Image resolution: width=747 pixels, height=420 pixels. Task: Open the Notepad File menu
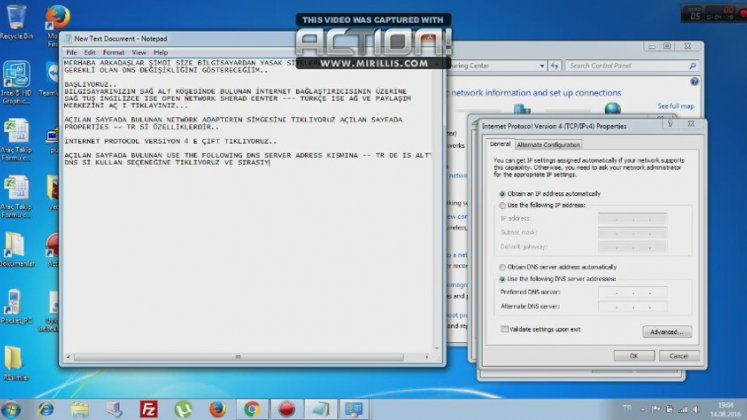[71, 52]
